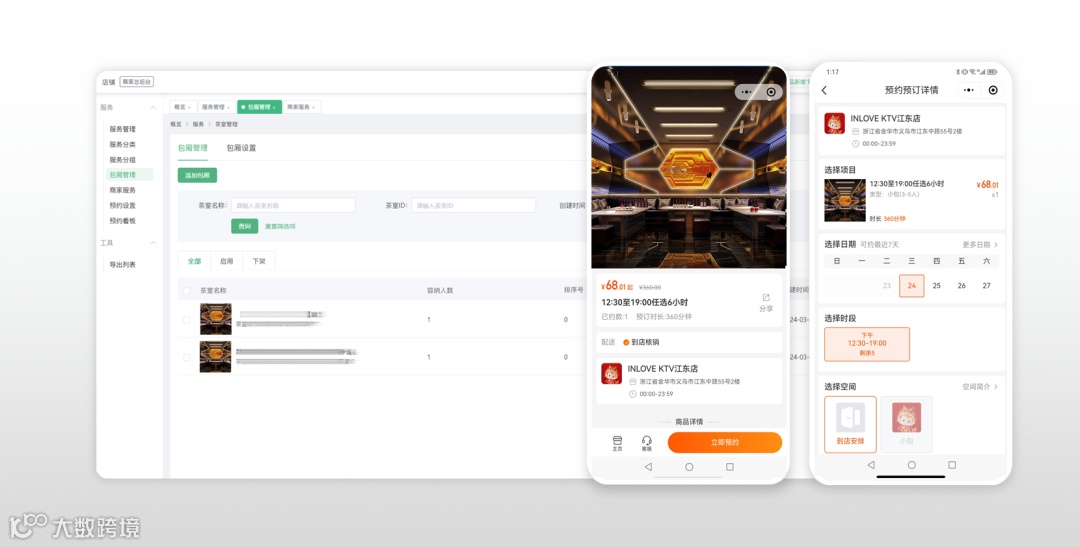This screenshot has height=547, width=1080.
Task: Focus the 茶室名称 input field
Action: point(293,205)
